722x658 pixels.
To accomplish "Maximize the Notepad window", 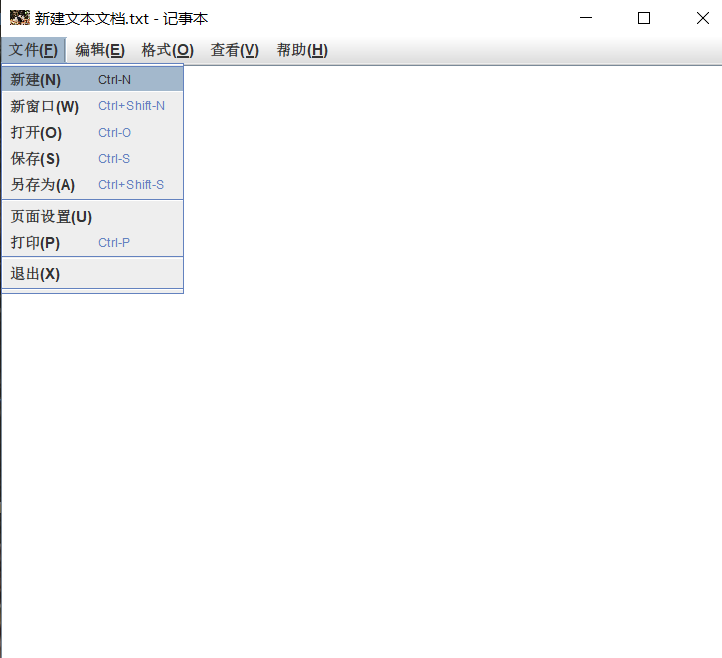I will 644,18.
